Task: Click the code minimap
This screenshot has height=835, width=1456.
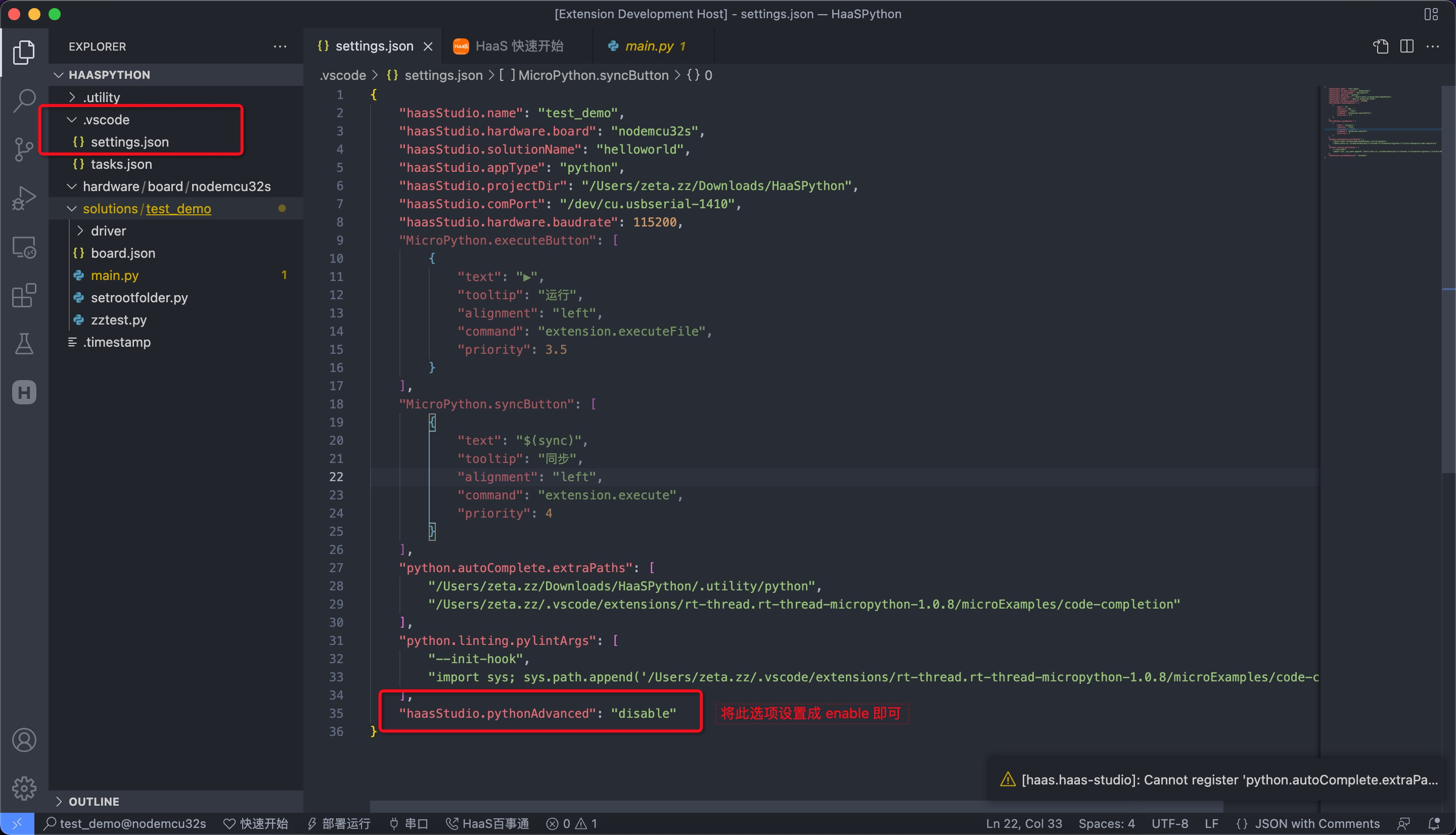Action: click(1382, 122)
